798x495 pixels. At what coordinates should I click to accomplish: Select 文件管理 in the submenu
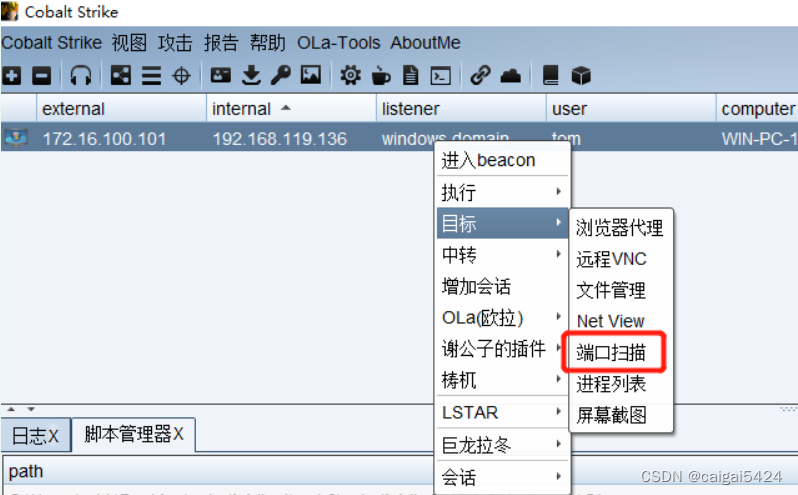click(x=621, y=290)
